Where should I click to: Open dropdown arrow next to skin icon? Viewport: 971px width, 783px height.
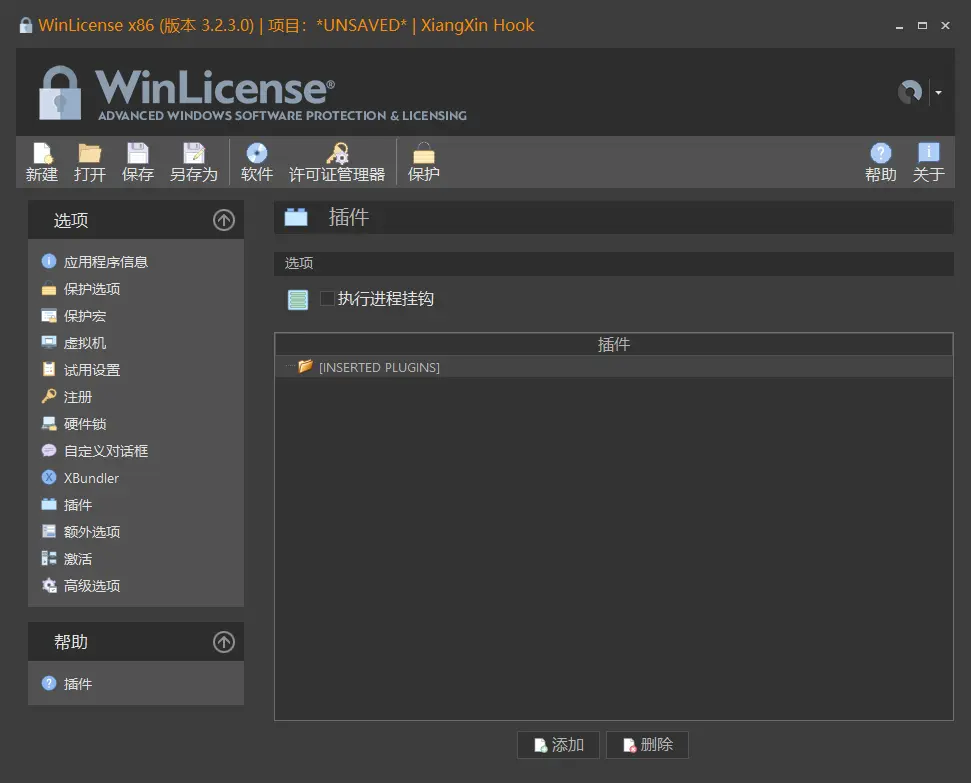pos(939,92)
